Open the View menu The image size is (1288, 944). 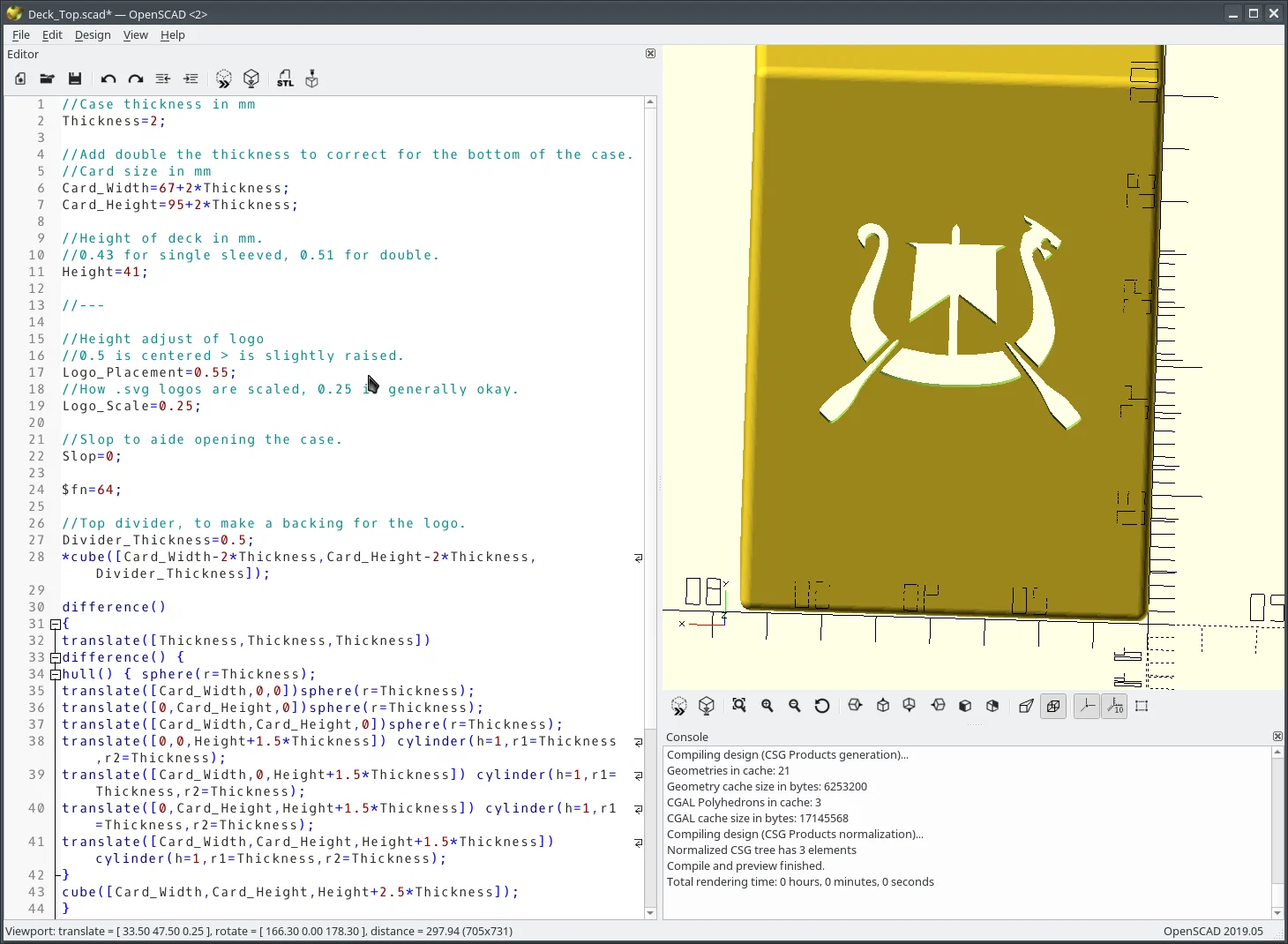(135, 34)
